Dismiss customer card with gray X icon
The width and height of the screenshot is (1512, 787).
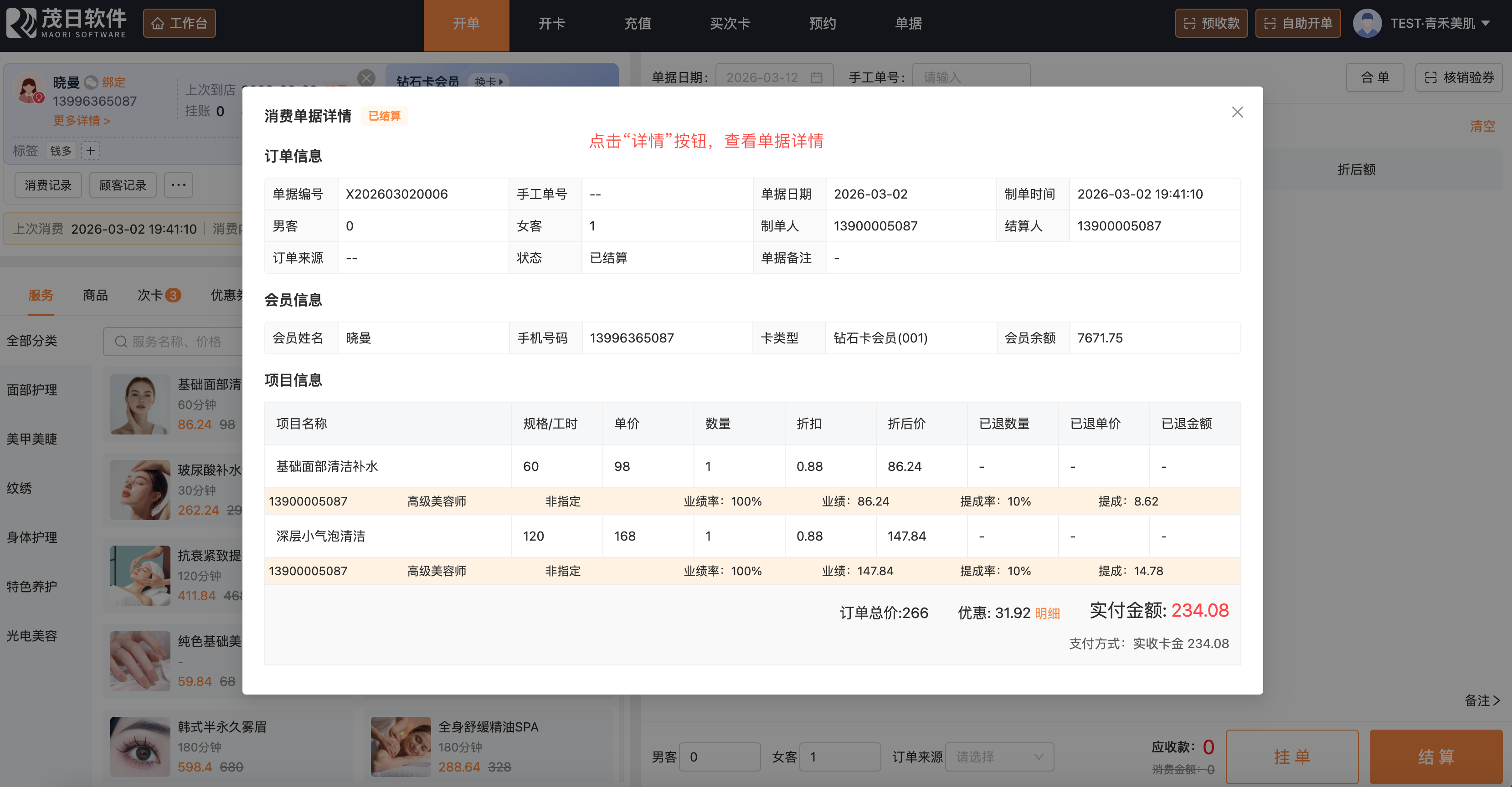(366, 78)
